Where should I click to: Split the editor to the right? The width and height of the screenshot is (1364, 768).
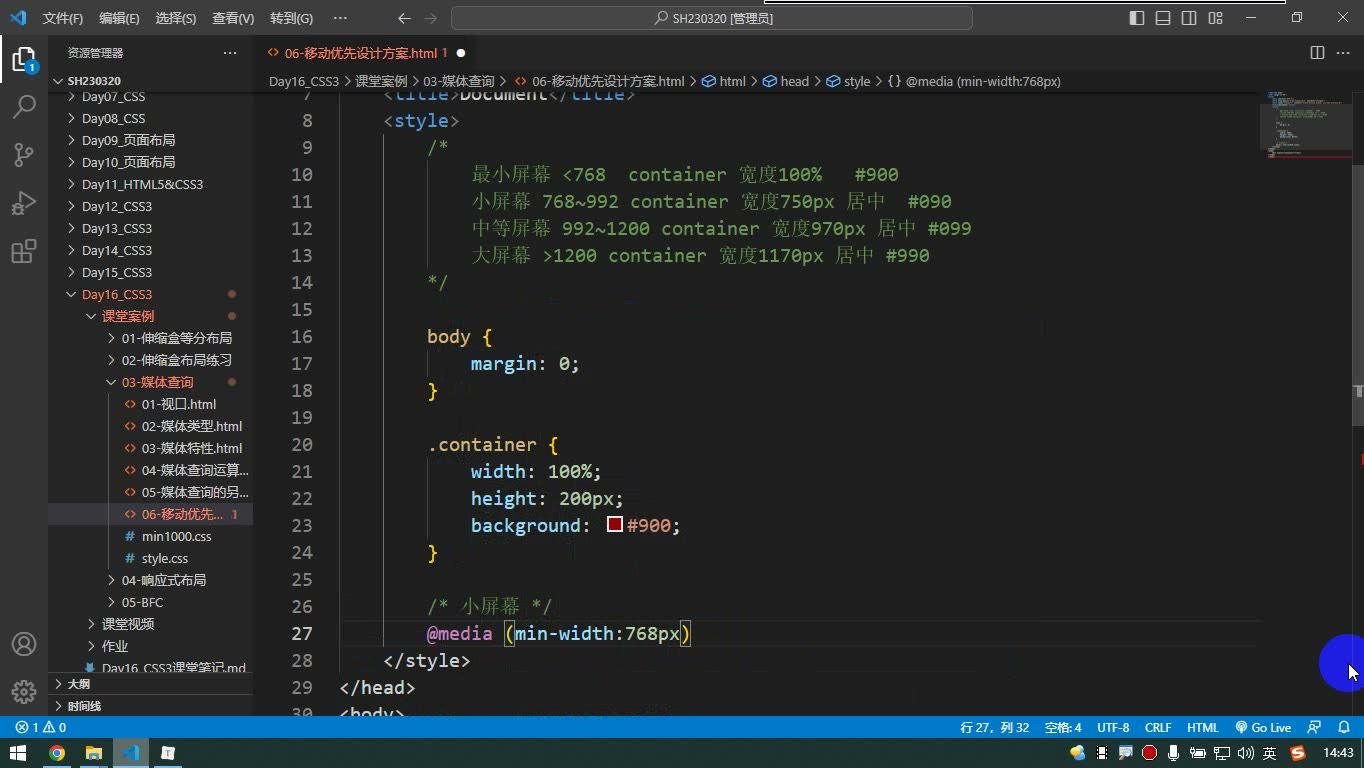click(1317, 53)
